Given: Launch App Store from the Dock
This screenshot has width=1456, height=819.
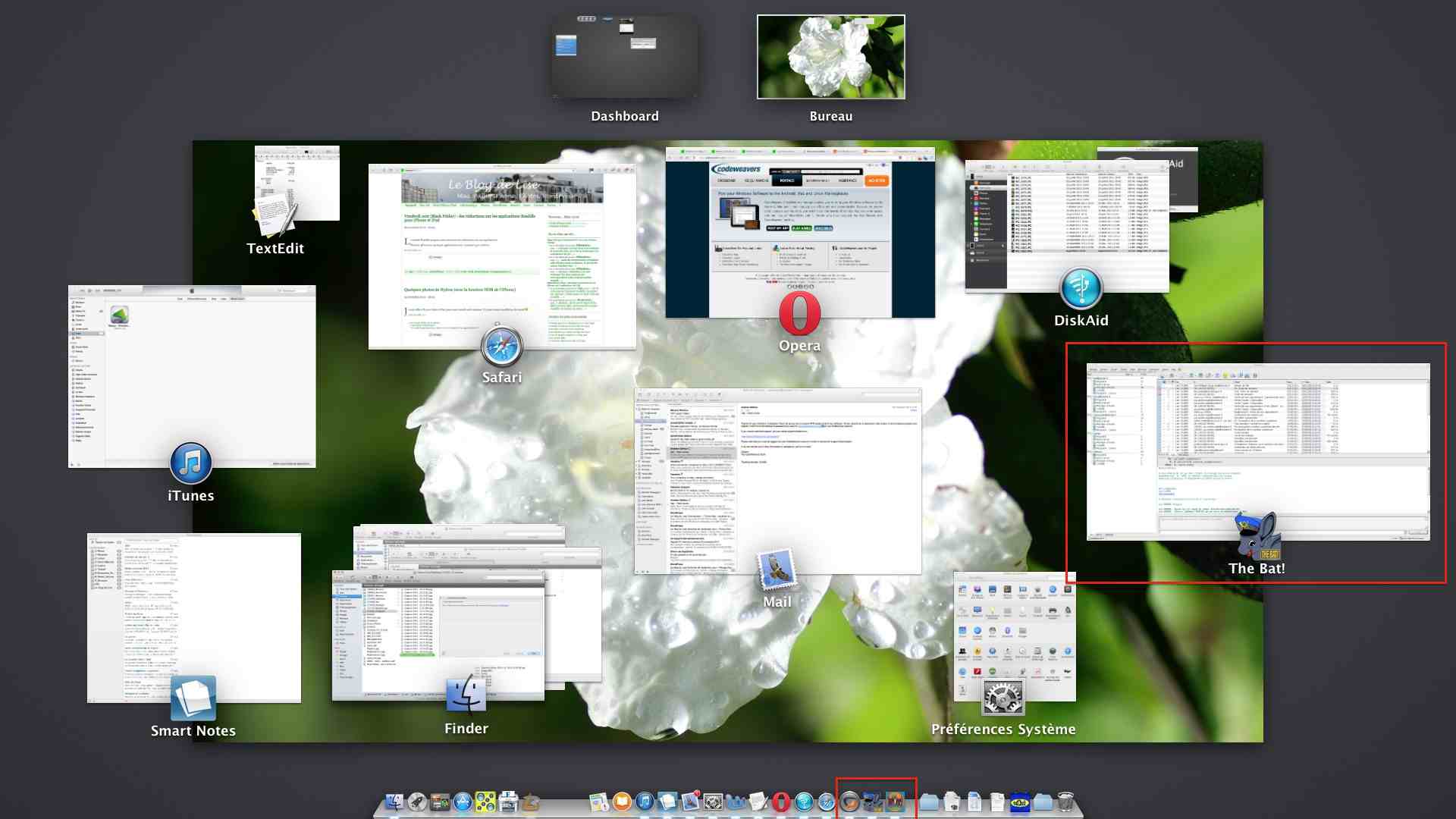Looking at the screenshot, I should [463, 802].
